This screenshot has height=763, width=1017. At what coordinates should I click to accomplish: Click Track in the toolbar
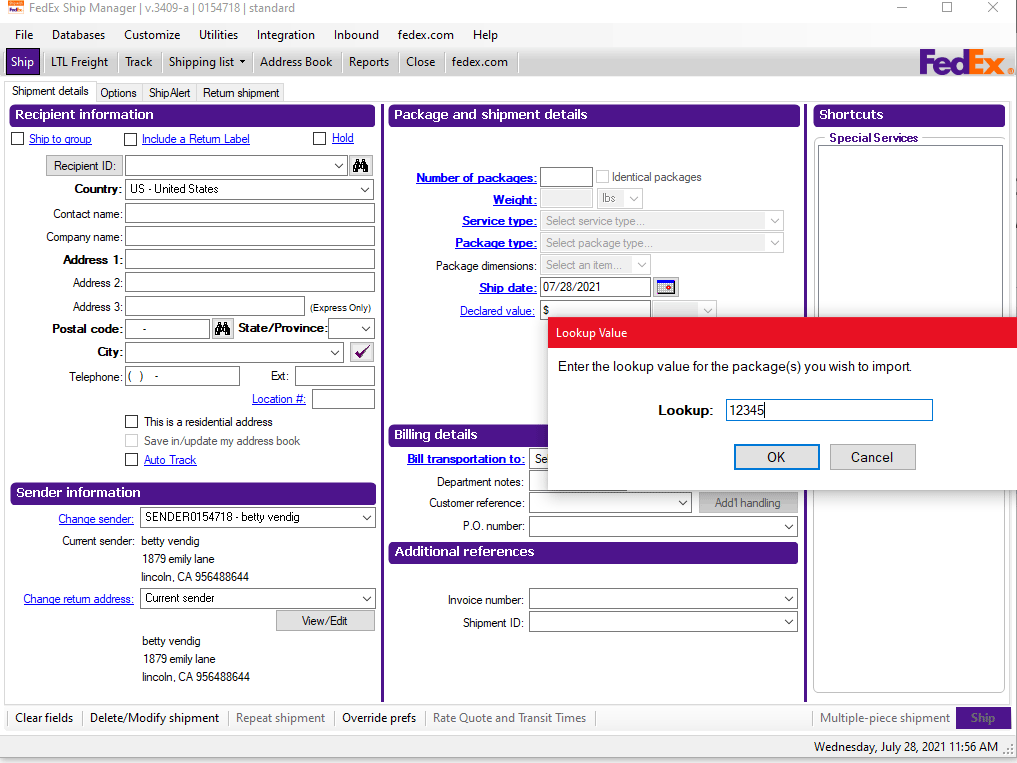coord(139,62)
